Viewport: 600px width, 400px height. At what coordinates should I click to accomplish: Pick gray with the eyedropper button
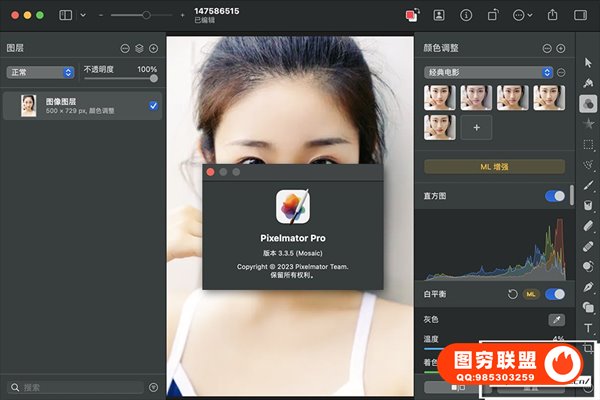pyautogui.click(x=557, y=319)
